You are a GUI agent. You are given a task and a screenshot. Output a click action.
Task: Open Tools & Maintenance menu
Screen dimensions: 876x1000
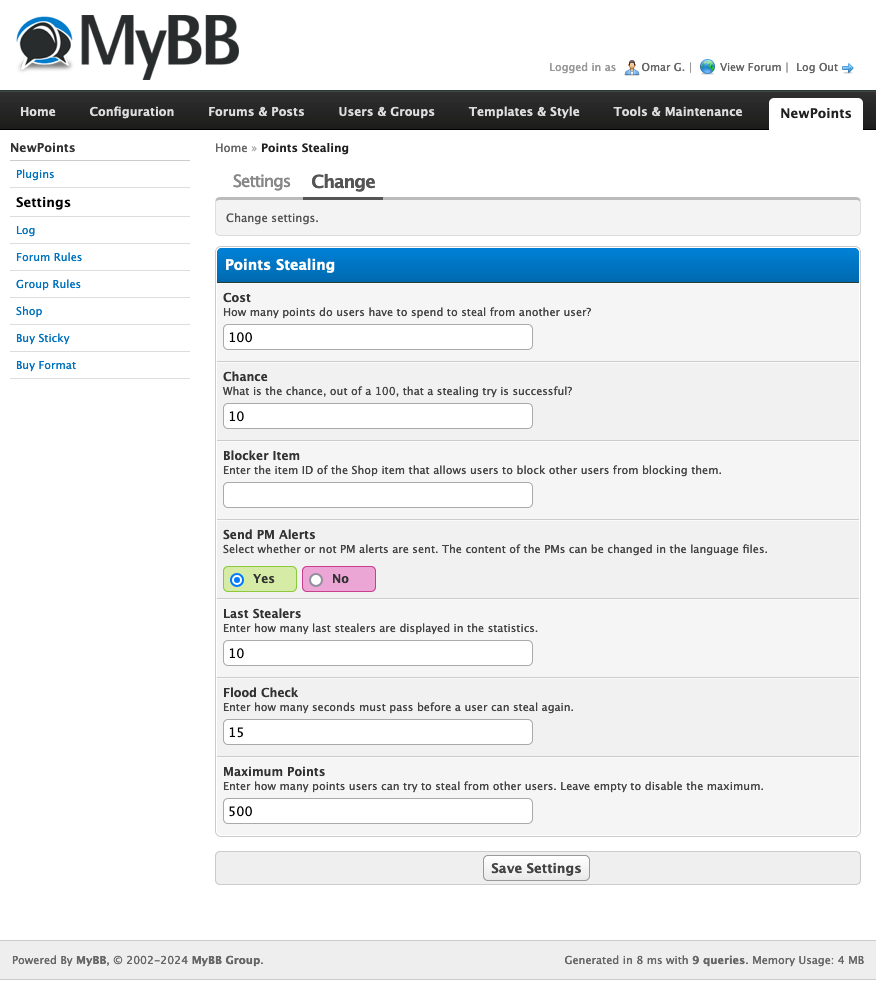(678, 112)
